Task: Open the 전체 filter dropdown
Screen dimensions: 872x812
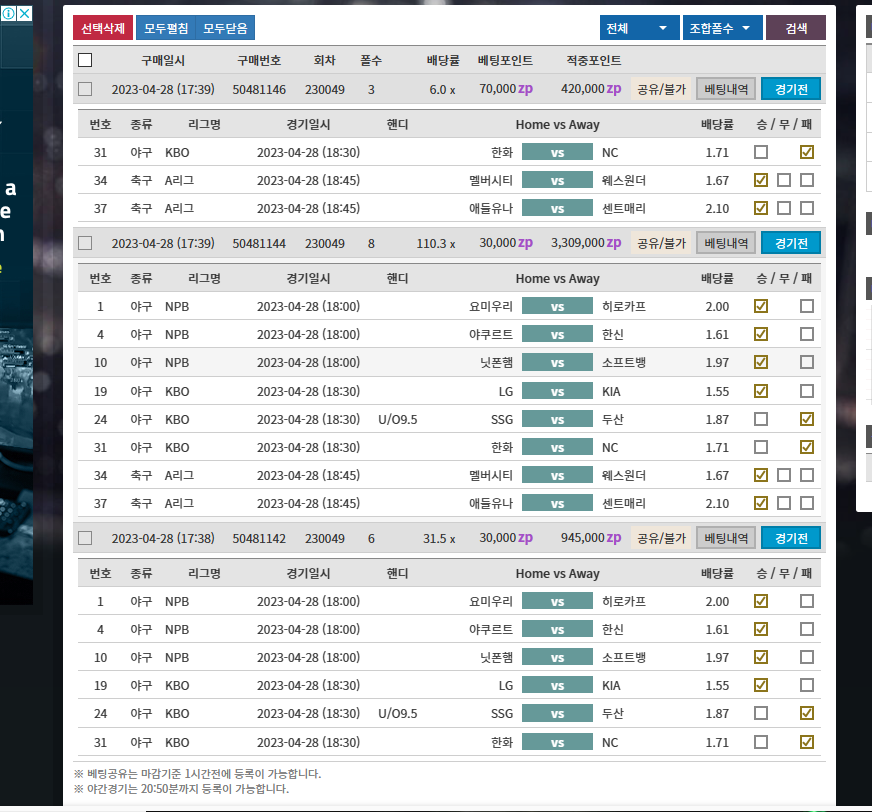Action: tap(639, 28)
